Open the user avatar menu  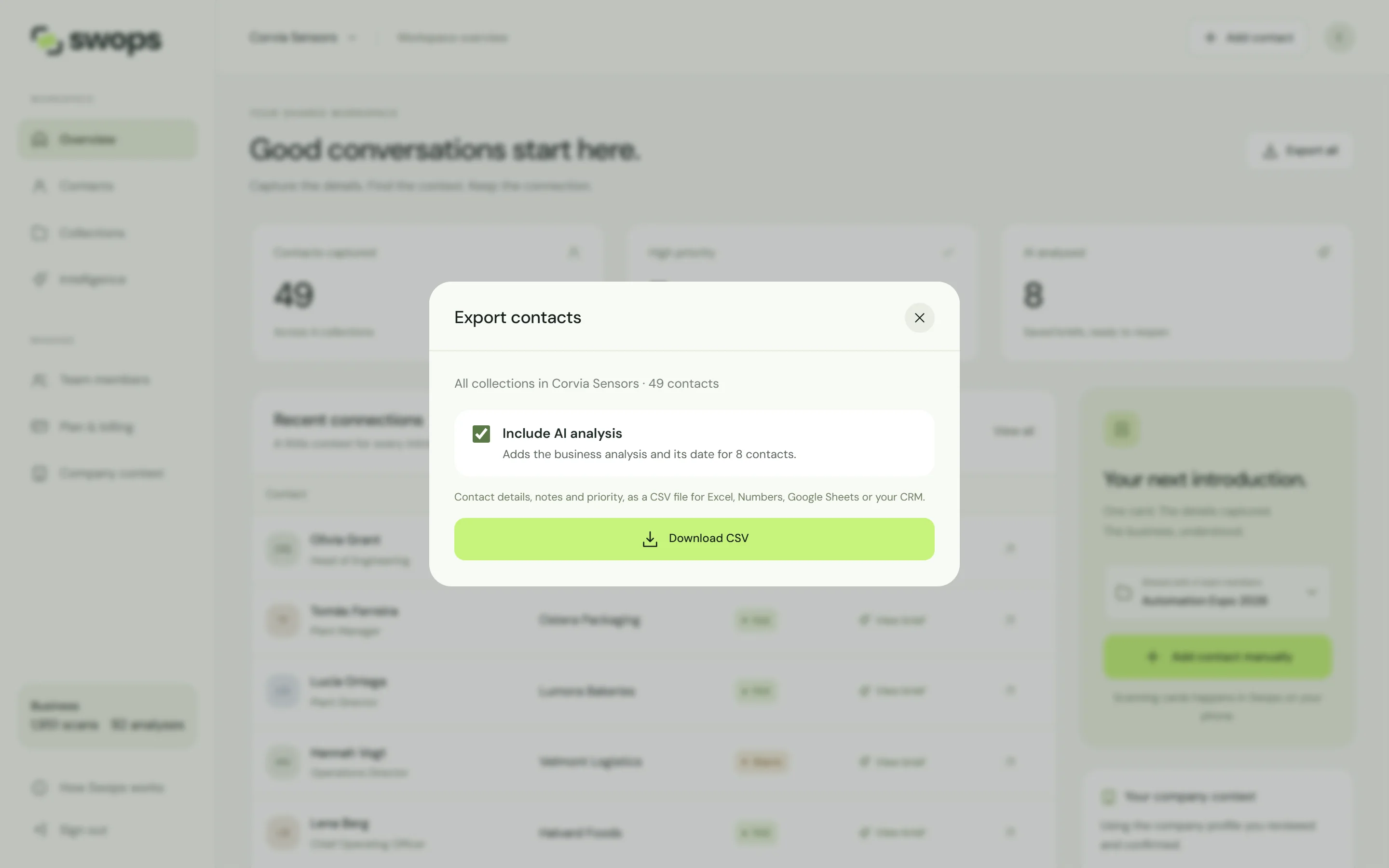tap(1340, 38)
